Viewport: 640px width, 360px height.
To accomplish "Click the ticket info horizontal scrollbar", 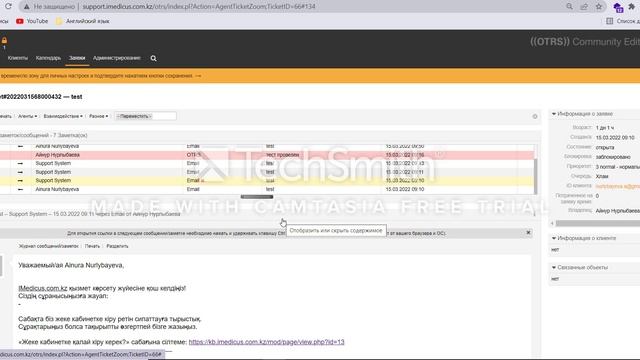I will (x=598, y=223).
